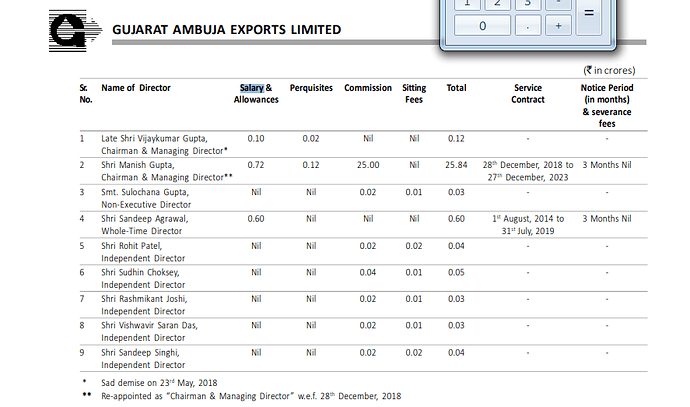Viewport: 690px width, 407px height.
Task: Click the 0 key on the calculator
Action: pos(482,26)
